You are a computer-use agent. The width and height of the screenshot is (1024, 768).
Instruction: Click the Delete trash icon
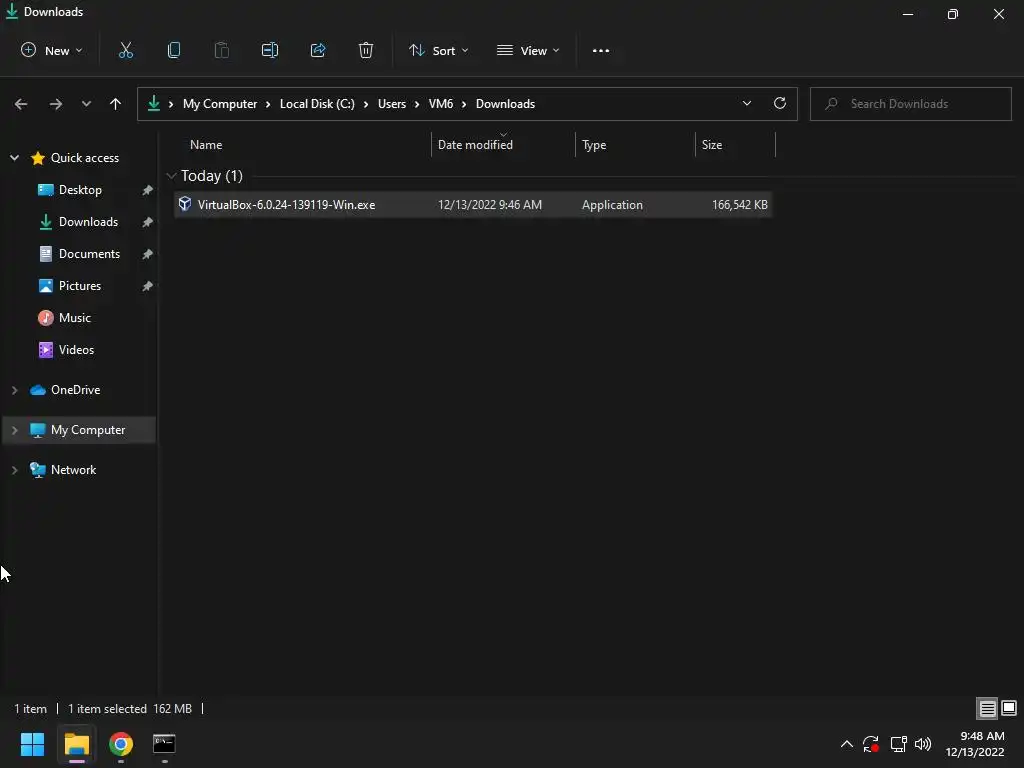(366, 50)
